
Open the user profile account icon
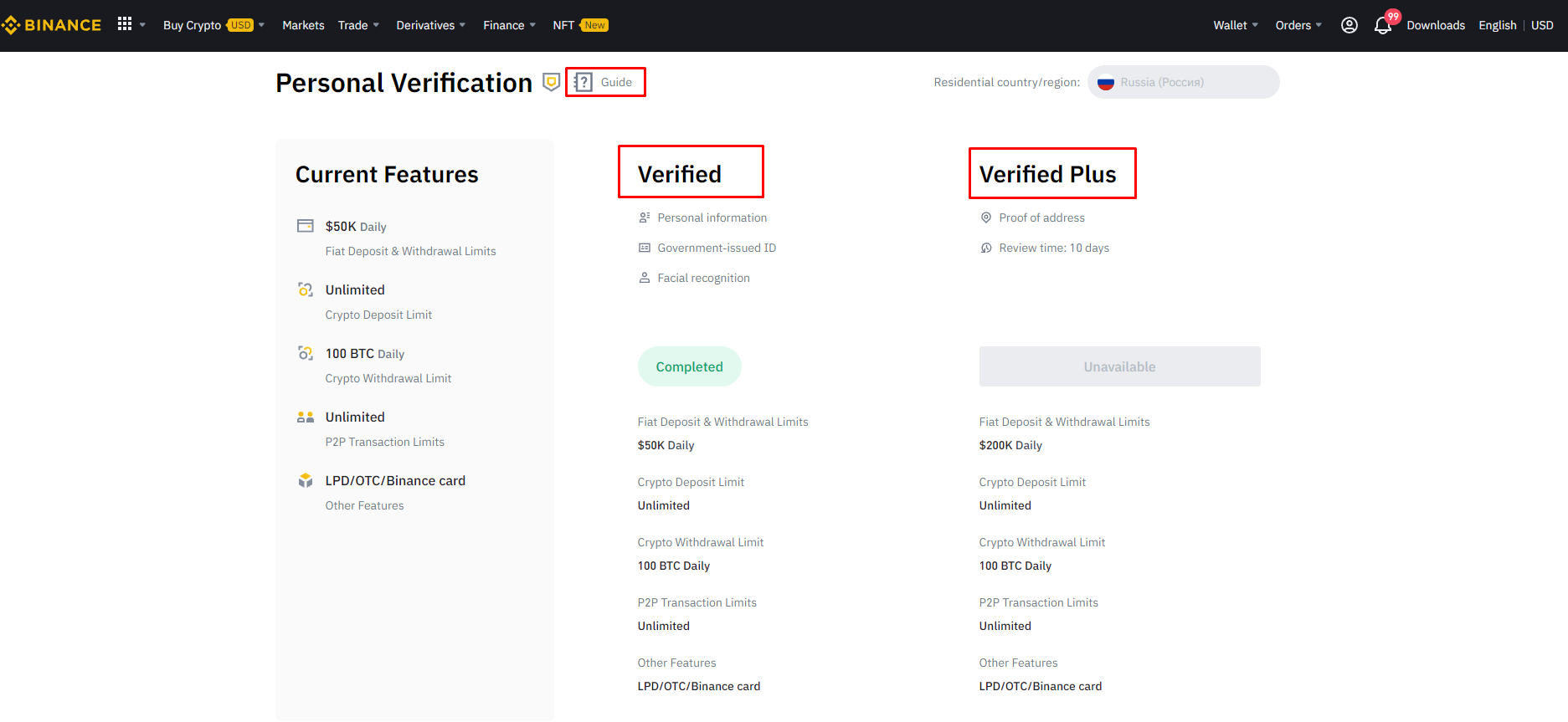(x=1350, y=25)
